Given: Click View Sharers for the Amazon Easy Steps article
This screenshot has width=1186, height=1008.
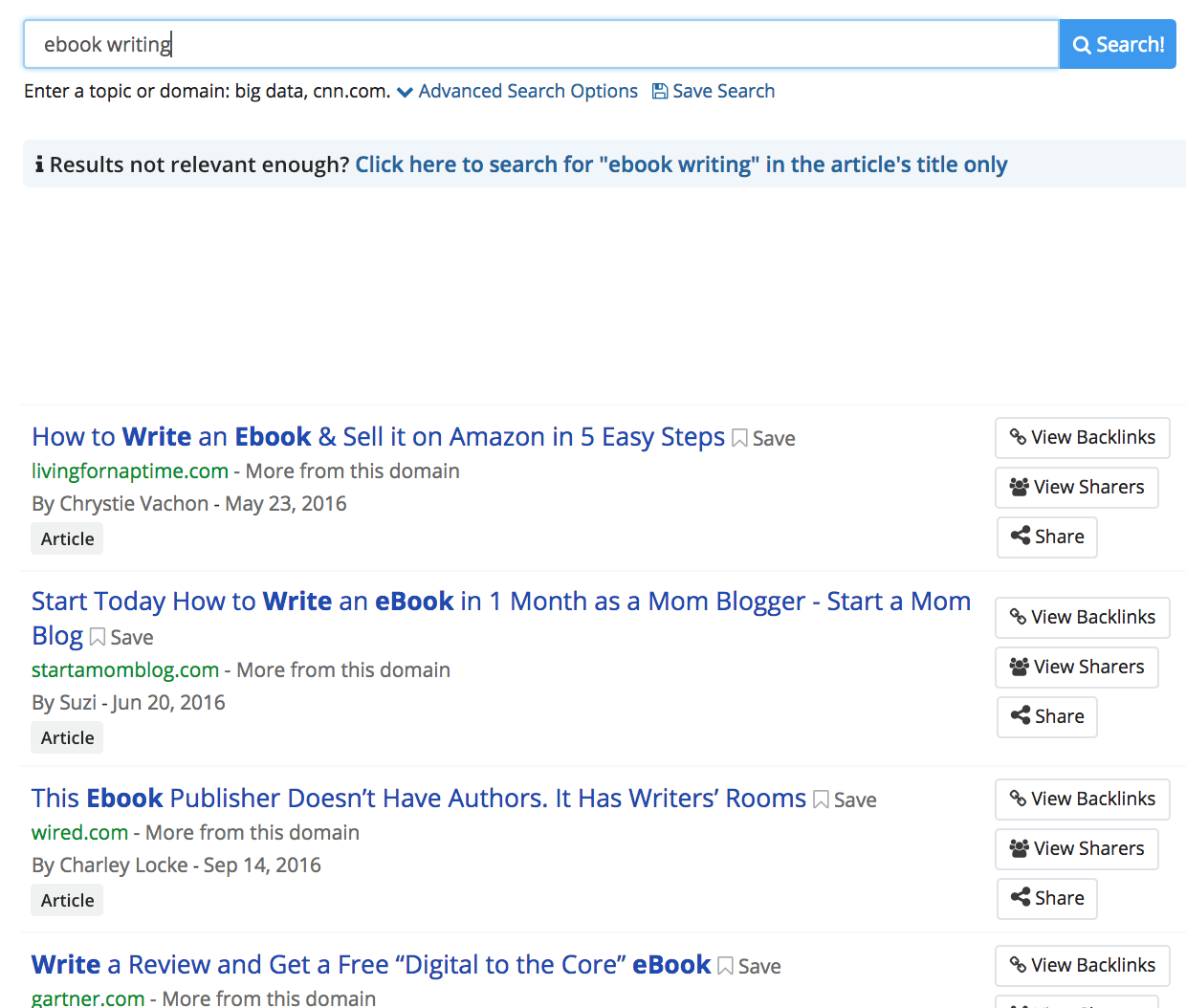Looking at the screenshot, I should (x=1077, y=487).
